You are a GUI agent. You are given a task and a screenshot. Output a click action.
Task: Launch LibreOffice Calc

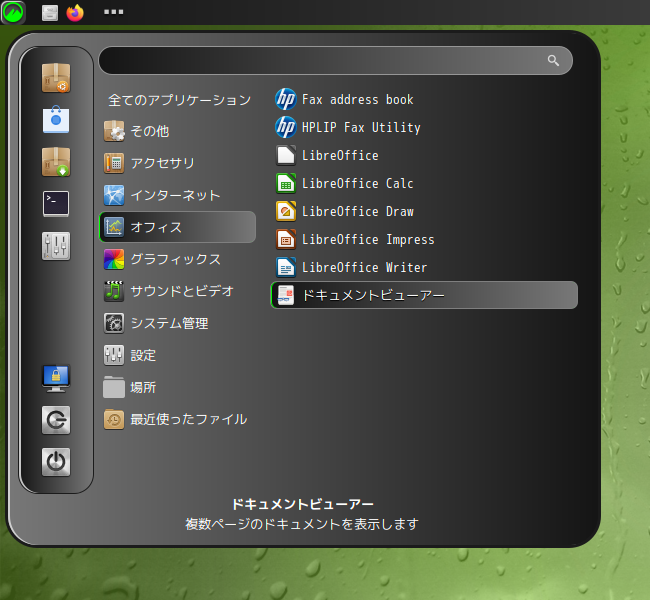pyautogui.click(x=424, y=183)
